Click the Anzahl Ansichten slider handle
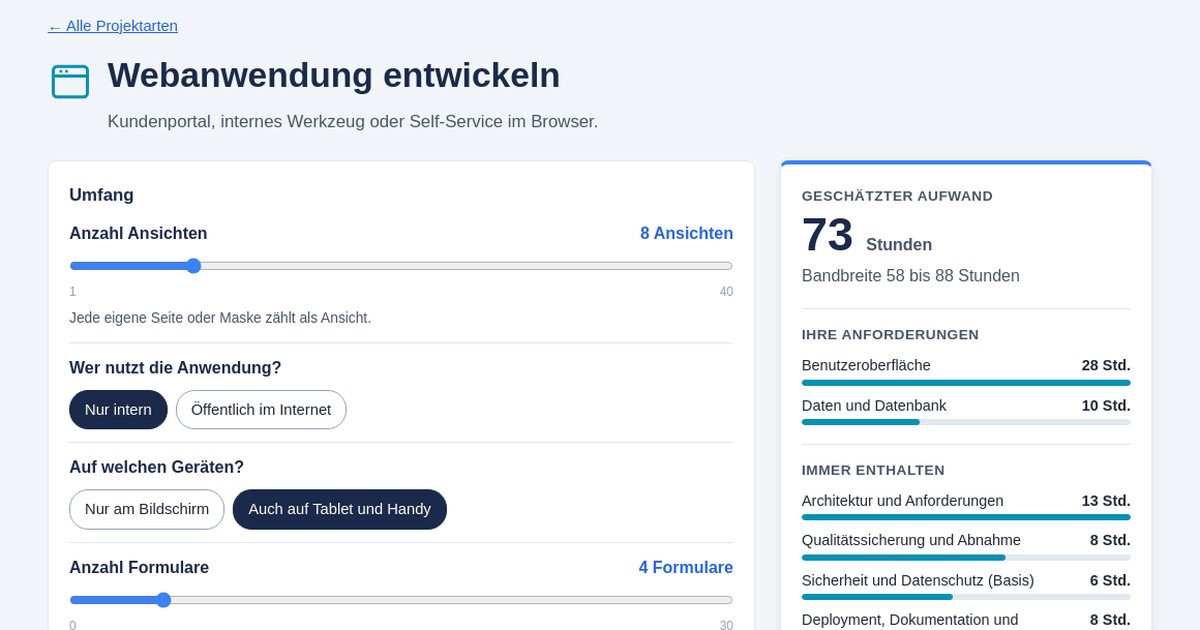Screen dimensions: 1200x630 [193, 266]
